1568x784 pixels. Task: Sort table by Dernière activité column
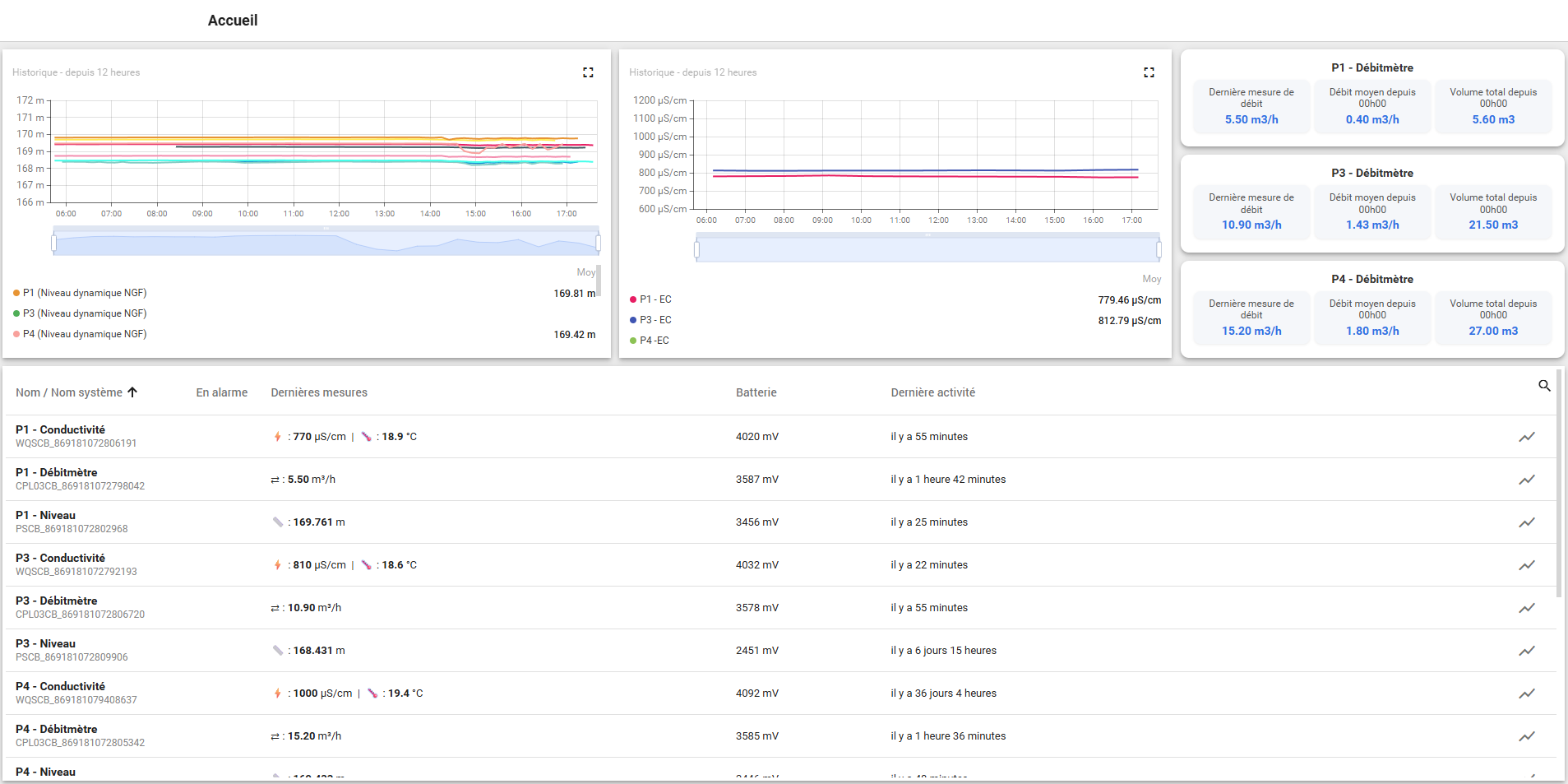[933, 392]
